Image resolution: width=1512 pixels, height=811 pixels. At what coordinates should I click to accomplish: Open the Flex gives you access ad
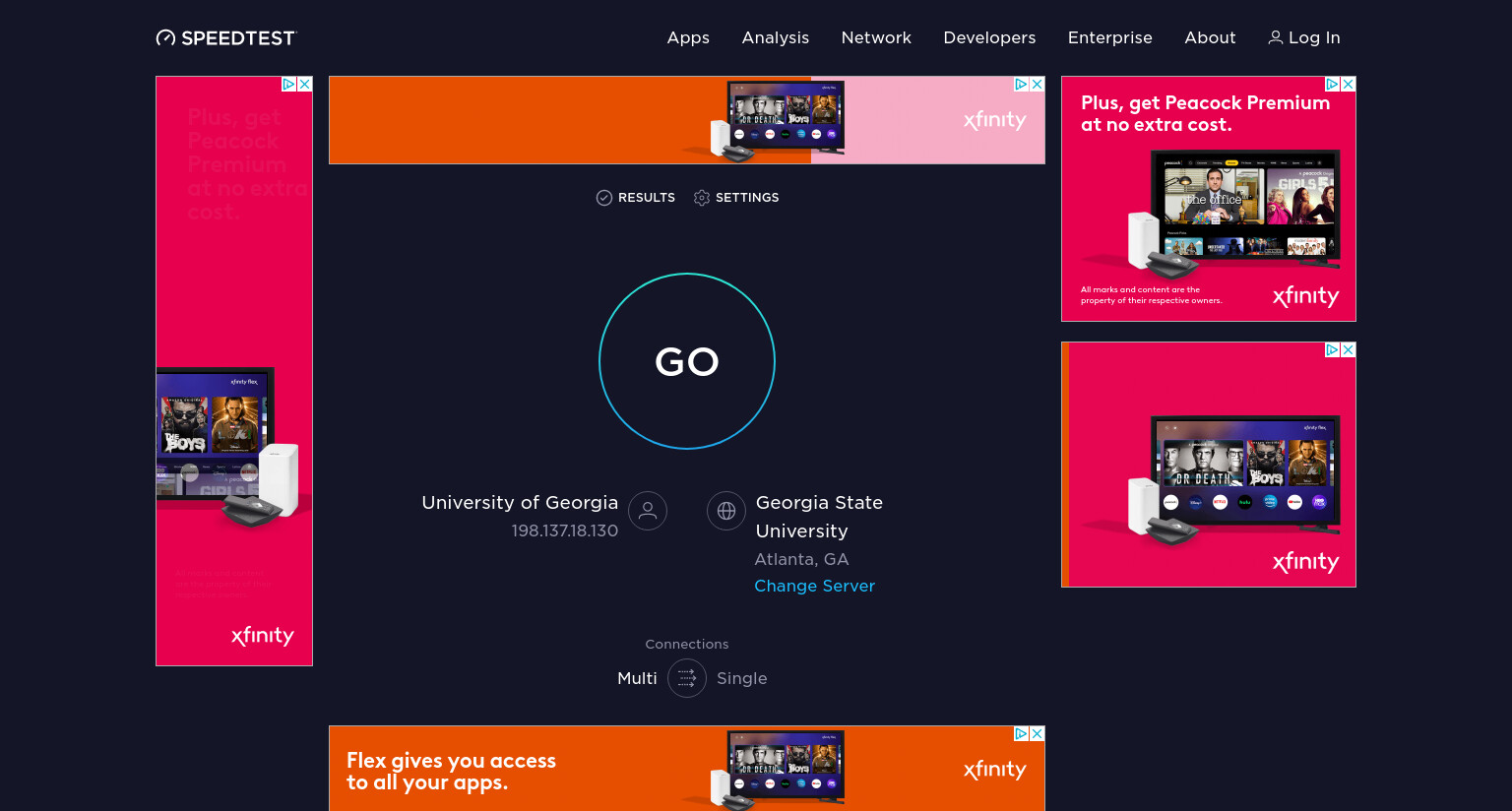tap(687, 769)
